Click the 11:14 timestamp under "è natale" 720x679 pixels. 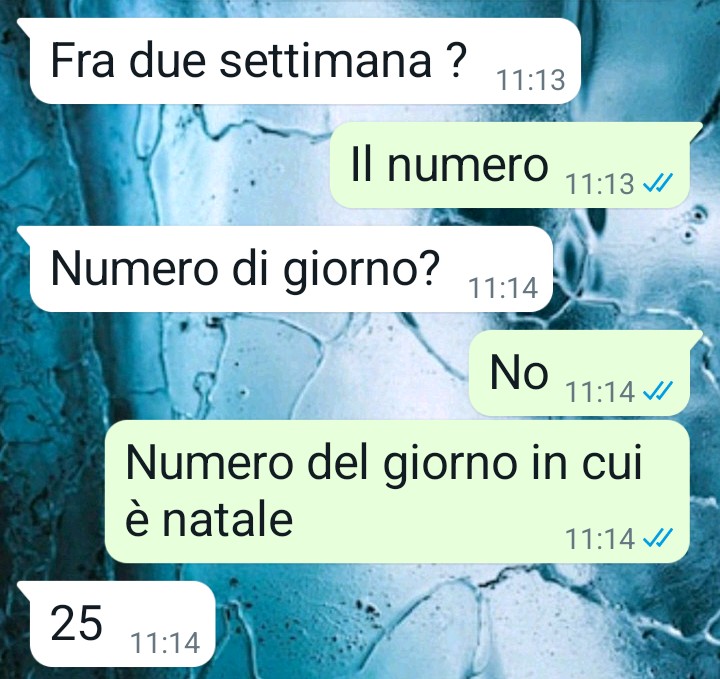600,539
